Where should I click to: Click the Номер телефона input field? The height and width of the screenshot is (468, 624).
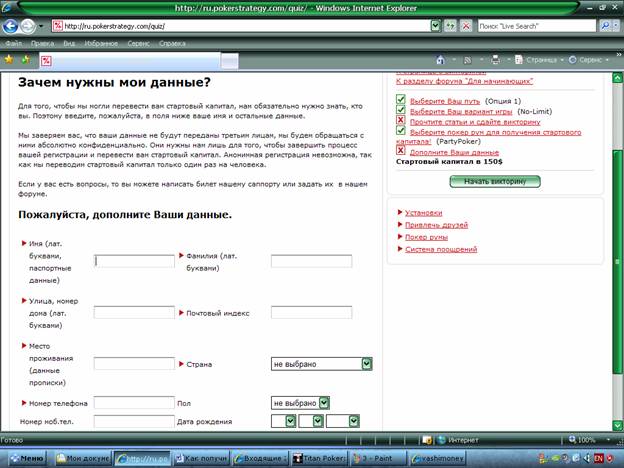(x=134, y=403)
